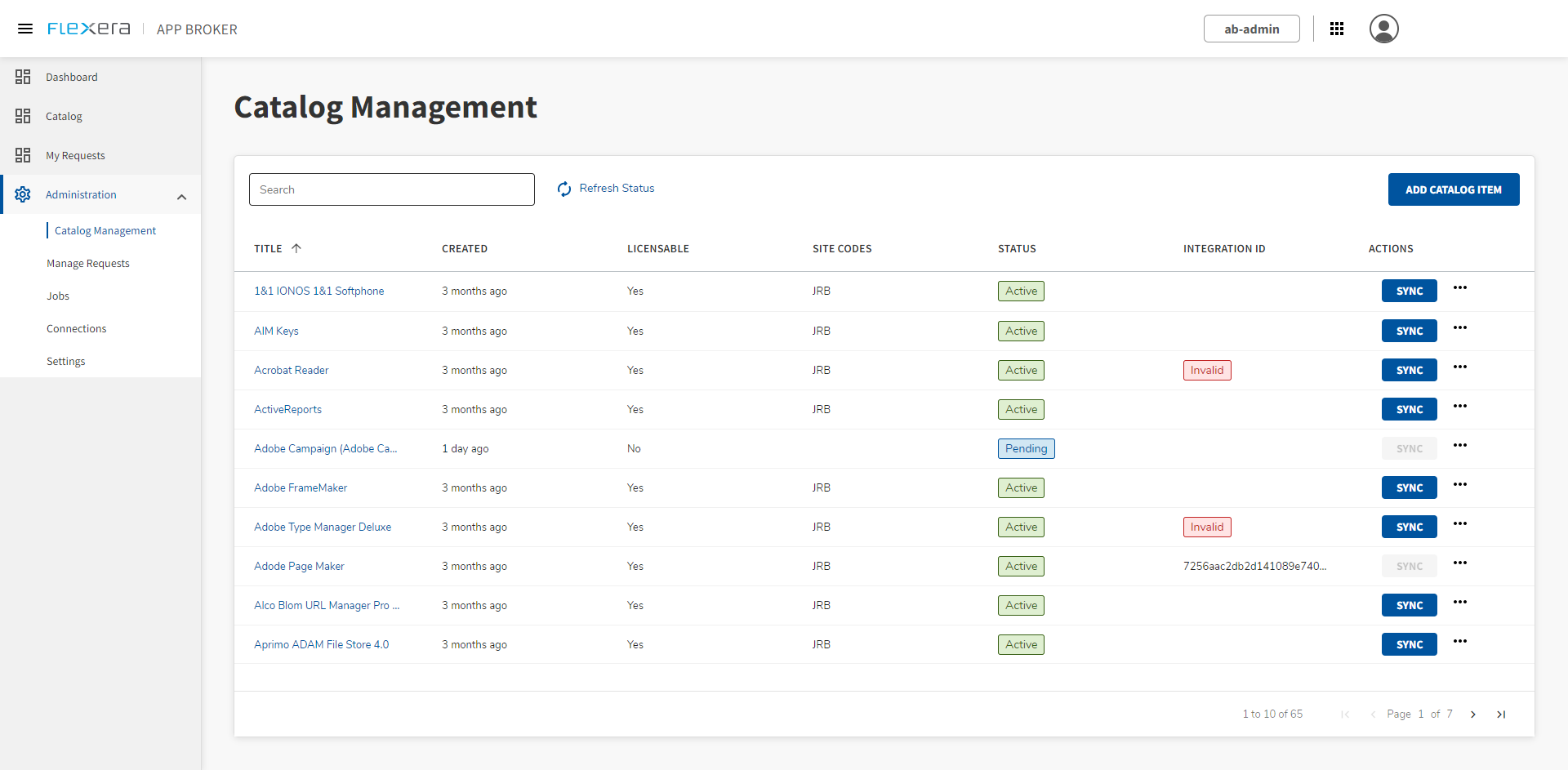Screen dimensions: 1568x770
Task: Sync the AIM Keys item
Action: pyautogui.click(x=1410, y=331)
